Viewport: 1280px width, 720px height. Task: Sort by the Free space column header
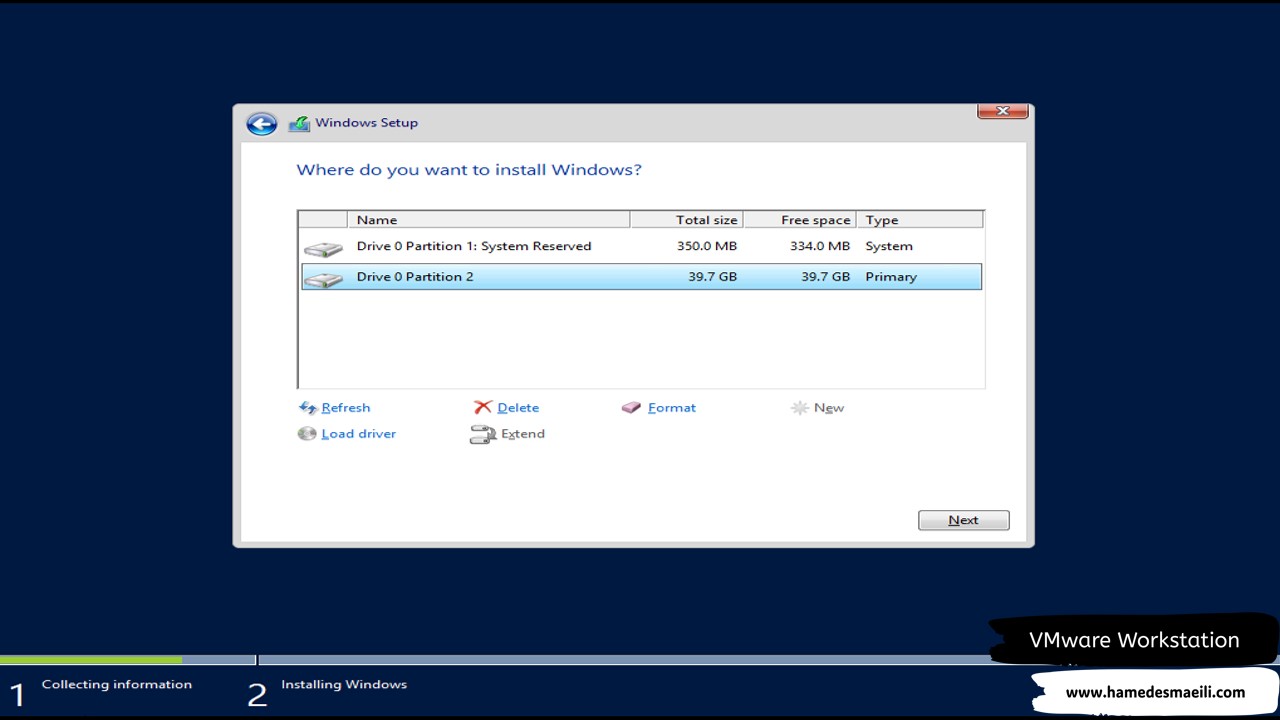pyautogui.click(x=800, y=220)
